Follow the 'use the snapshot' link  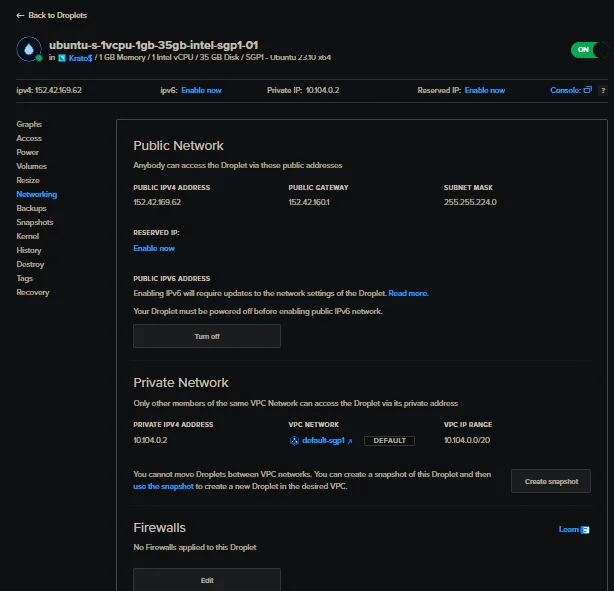tap(163, 486)
